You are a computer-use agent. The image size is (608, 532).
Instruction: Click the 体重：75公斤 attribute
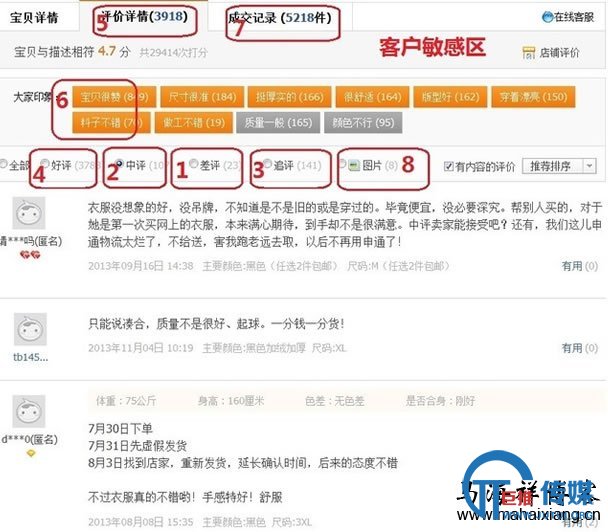(x=126, y=401)
